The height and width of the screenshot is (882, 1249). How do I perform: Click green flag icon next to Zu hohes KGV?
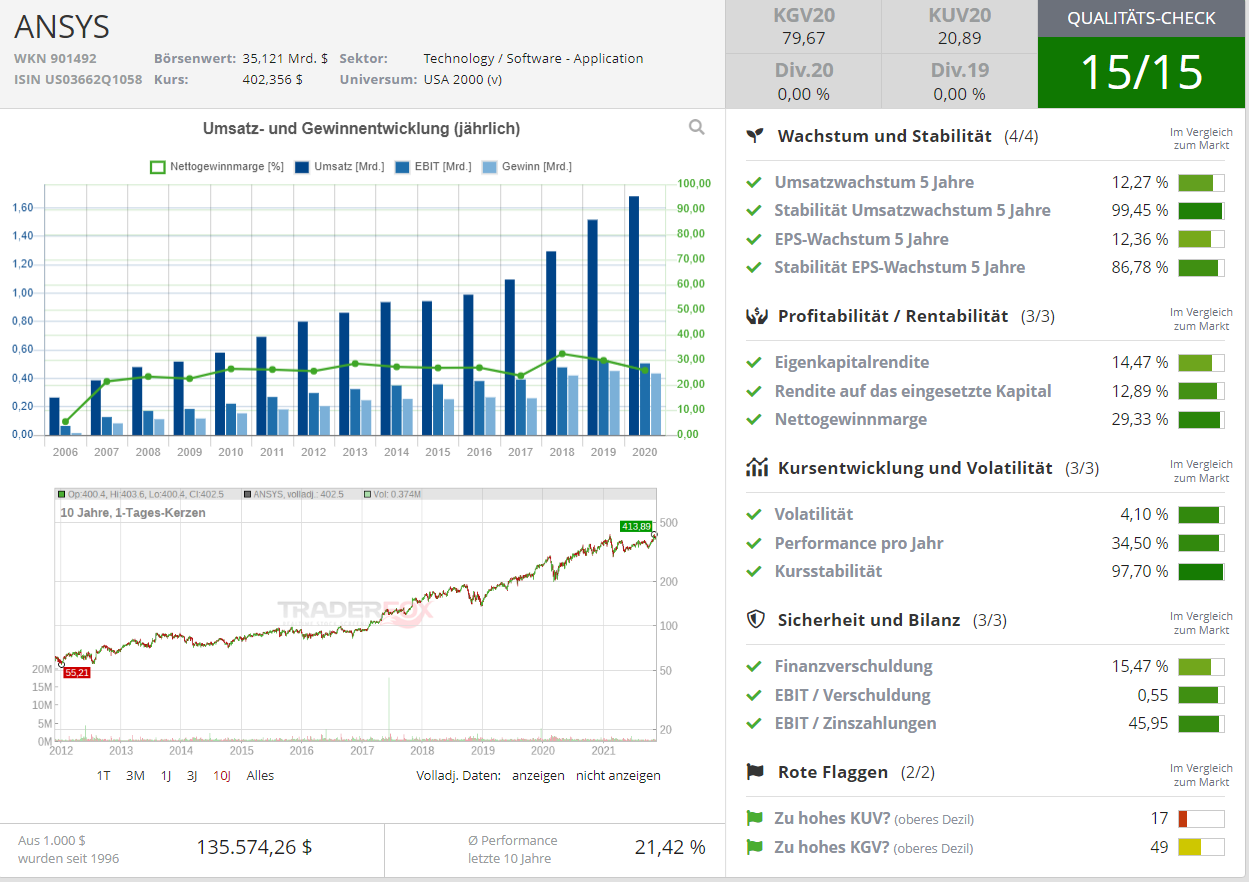(x=755, y=848)
